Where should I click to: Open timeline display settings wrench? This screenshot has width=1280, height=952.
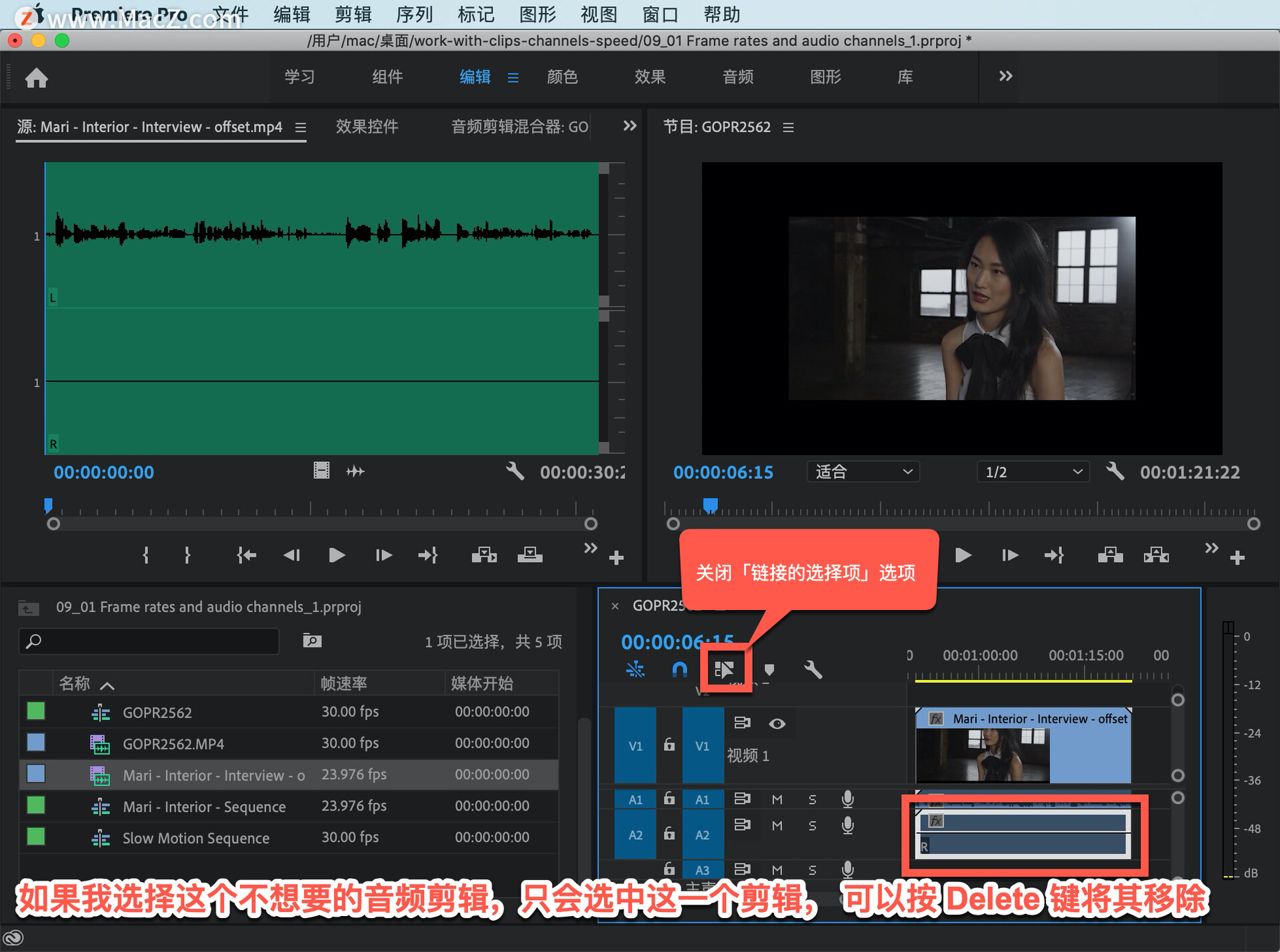click(x=813, y=669)
